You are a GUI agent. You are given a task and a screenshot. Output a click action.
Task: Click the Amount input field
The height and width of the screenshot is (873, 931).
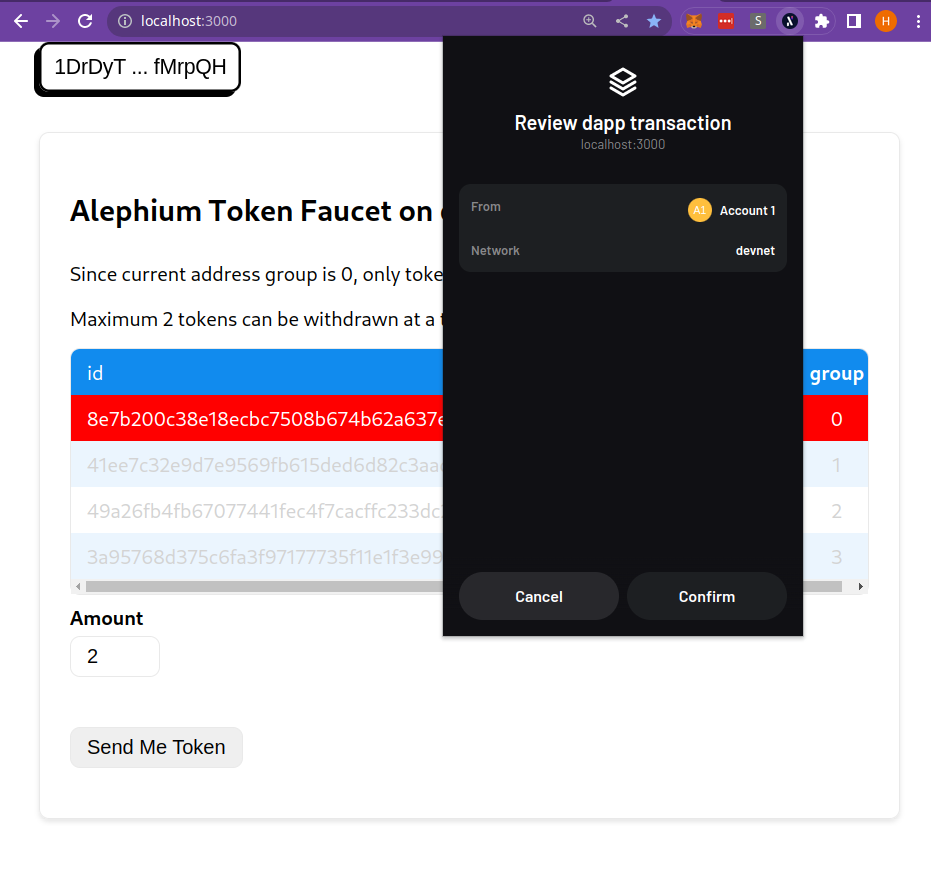point(115,656)
